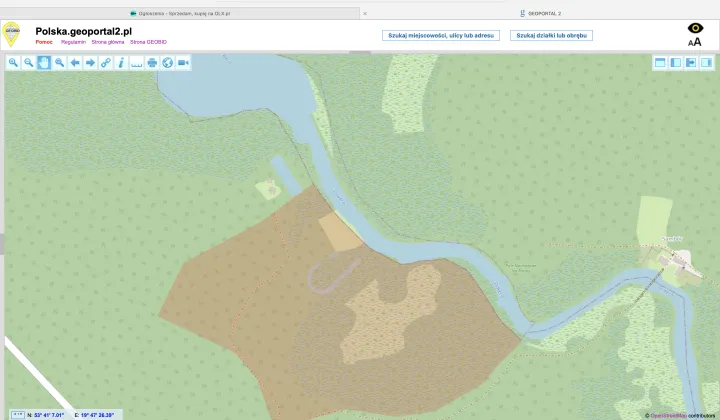The height and width of the screenshot is (420, 720).
Task: Select the measure ruler tool
Action: (136, 63)
